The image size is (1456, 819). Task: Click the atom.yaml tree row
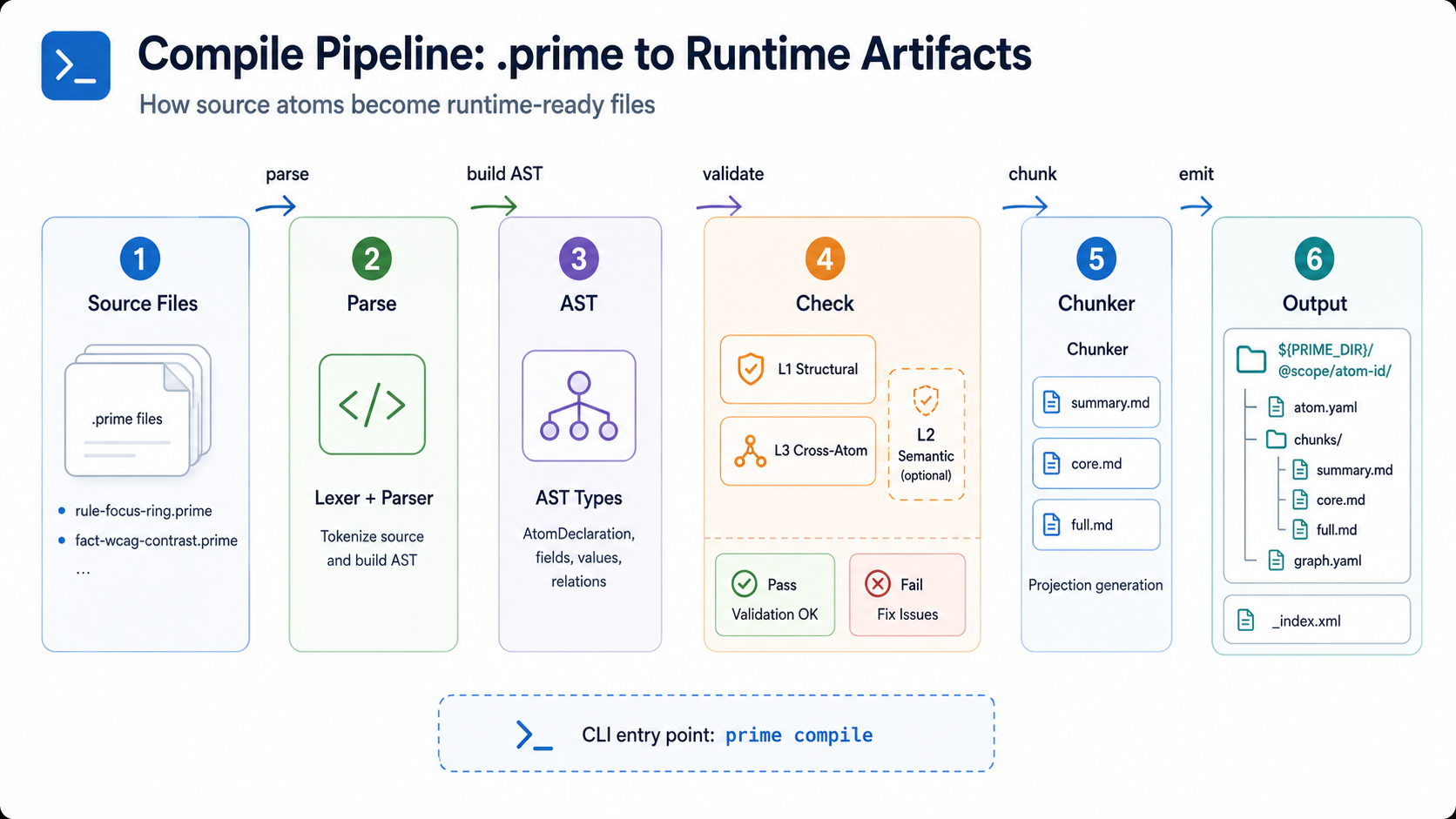pos(1313,407)
